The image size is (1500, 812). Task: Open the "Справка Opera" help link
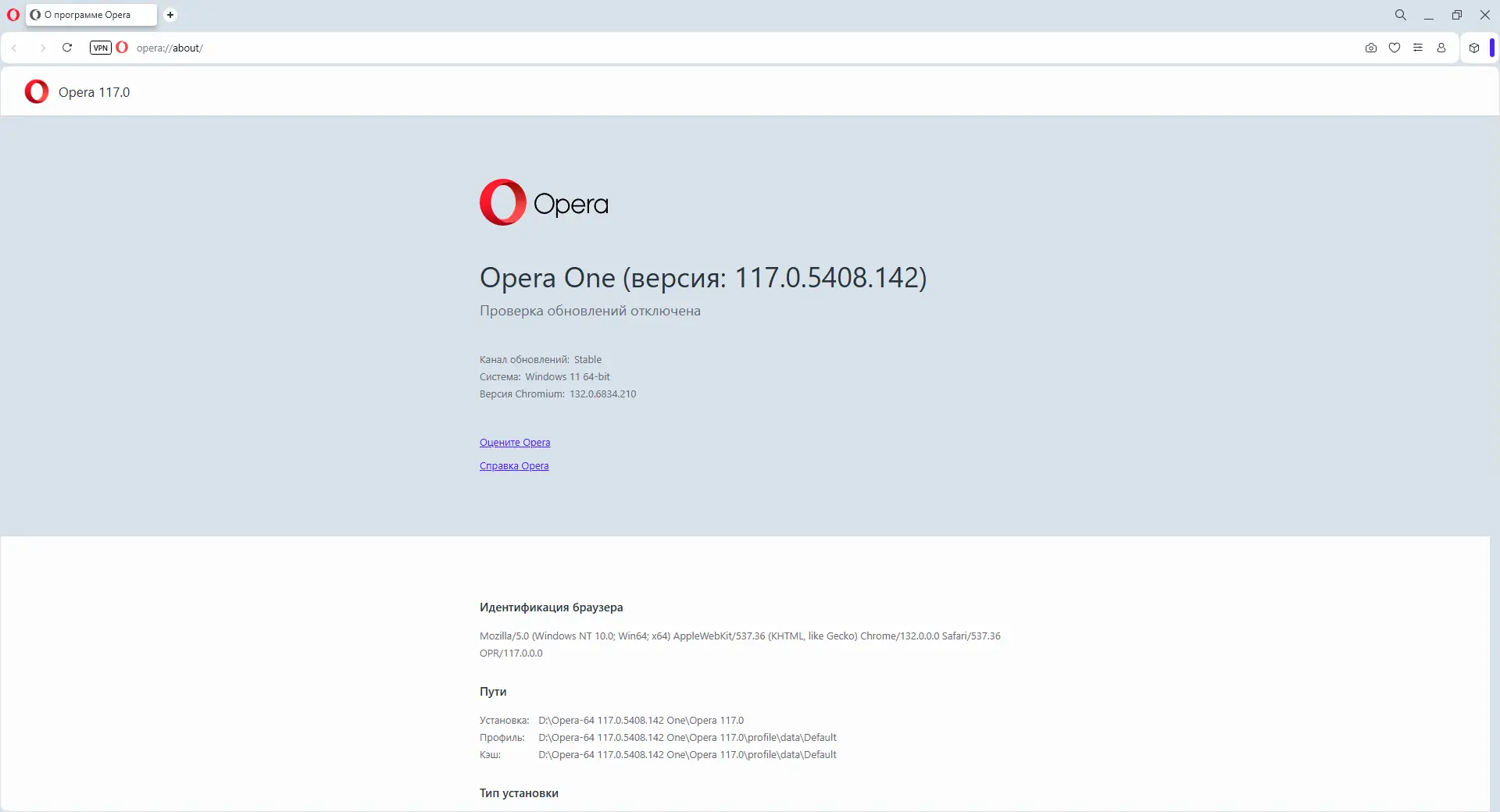pos(514,466)
